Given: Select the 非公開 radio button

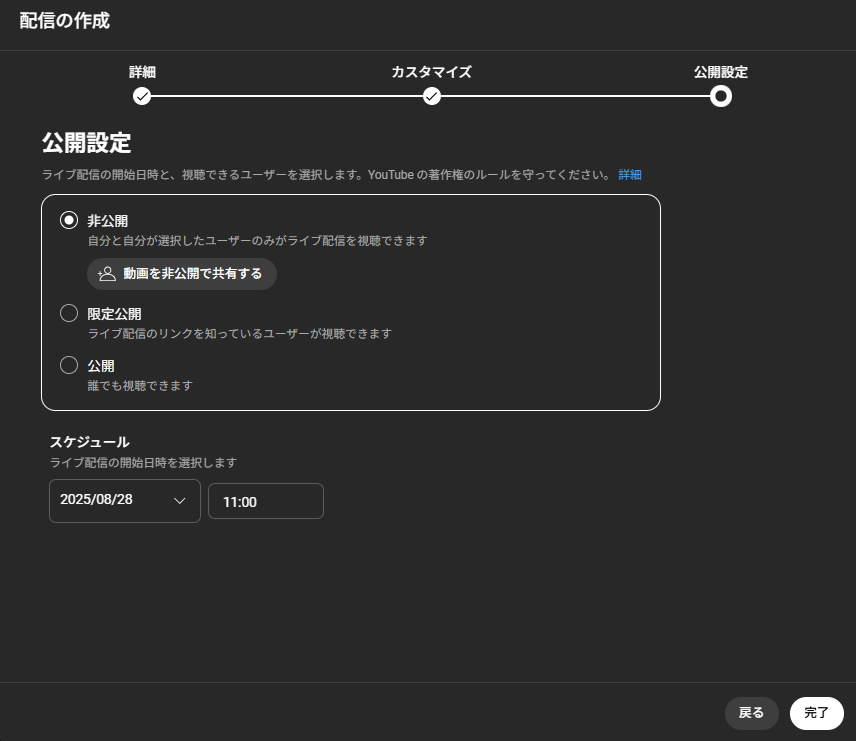Looking at the screenshot, I should click(x=69, y=221).
